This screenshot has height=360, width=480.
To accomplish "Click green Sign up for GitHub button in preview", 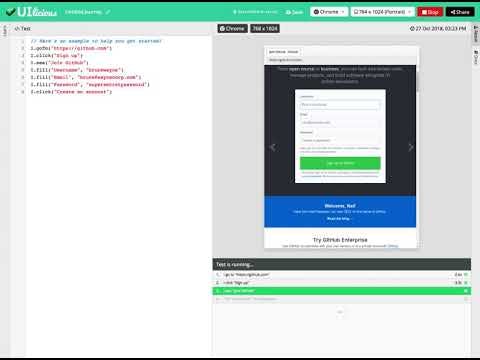I will pyautogui.click(x=340, y=163).
